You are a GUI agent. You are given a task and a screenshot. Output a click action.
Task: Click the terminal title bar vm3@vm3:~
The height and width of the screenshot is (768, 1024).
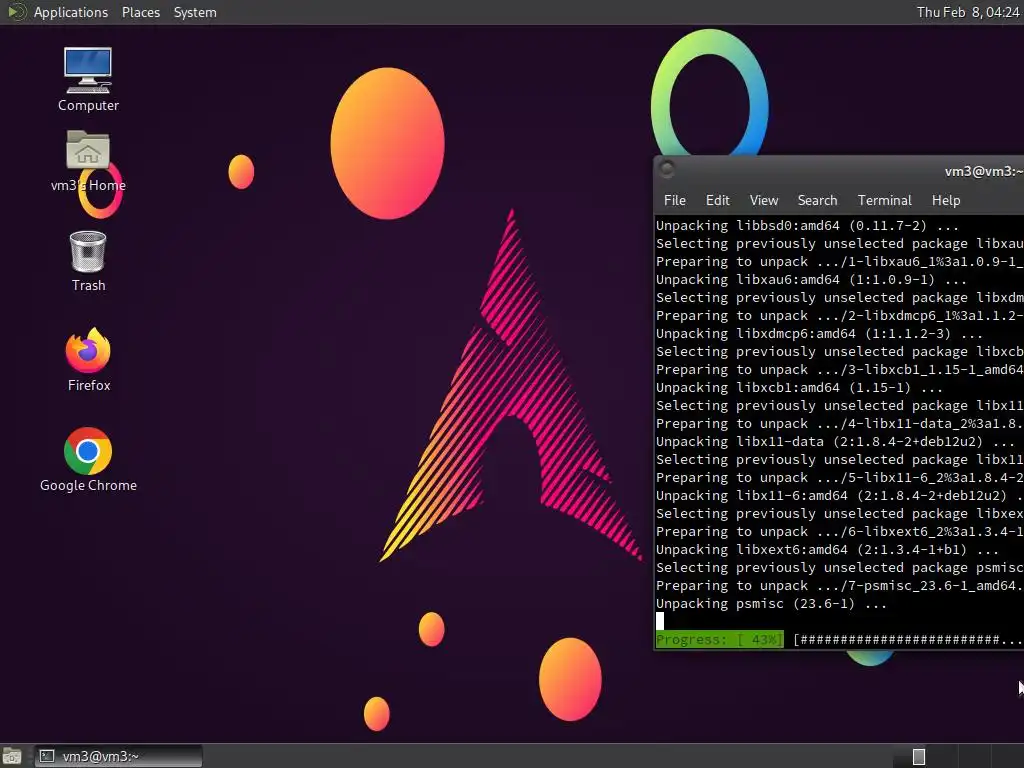click(x=839, y=171)
